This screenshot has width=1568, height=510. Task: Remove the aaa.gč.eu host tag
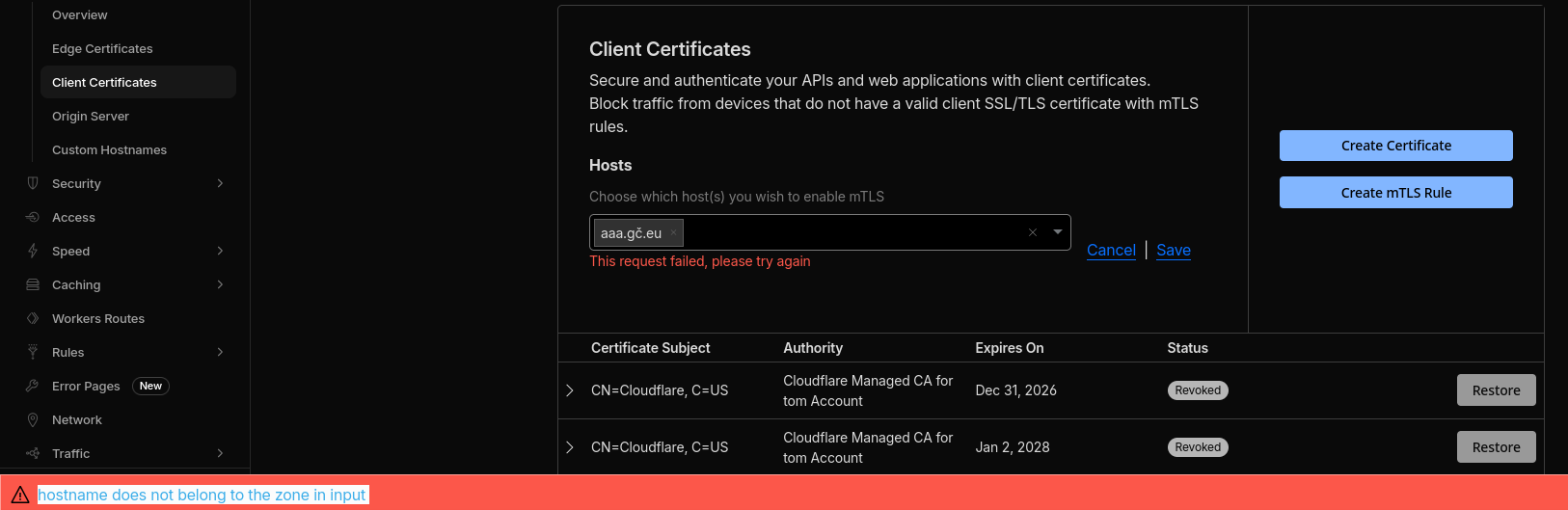[x=673, y=232]
